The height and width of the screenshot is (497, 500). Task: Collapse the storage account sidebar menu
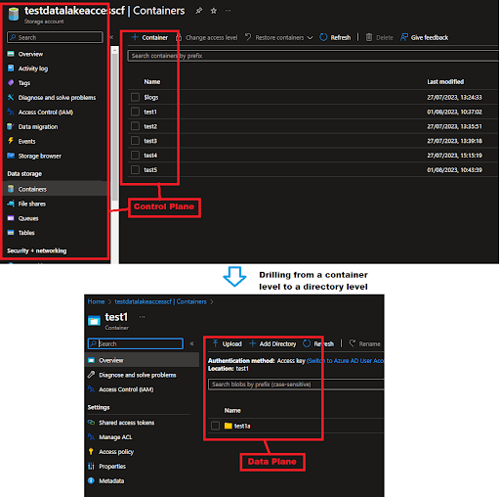[x=111, y=37]
